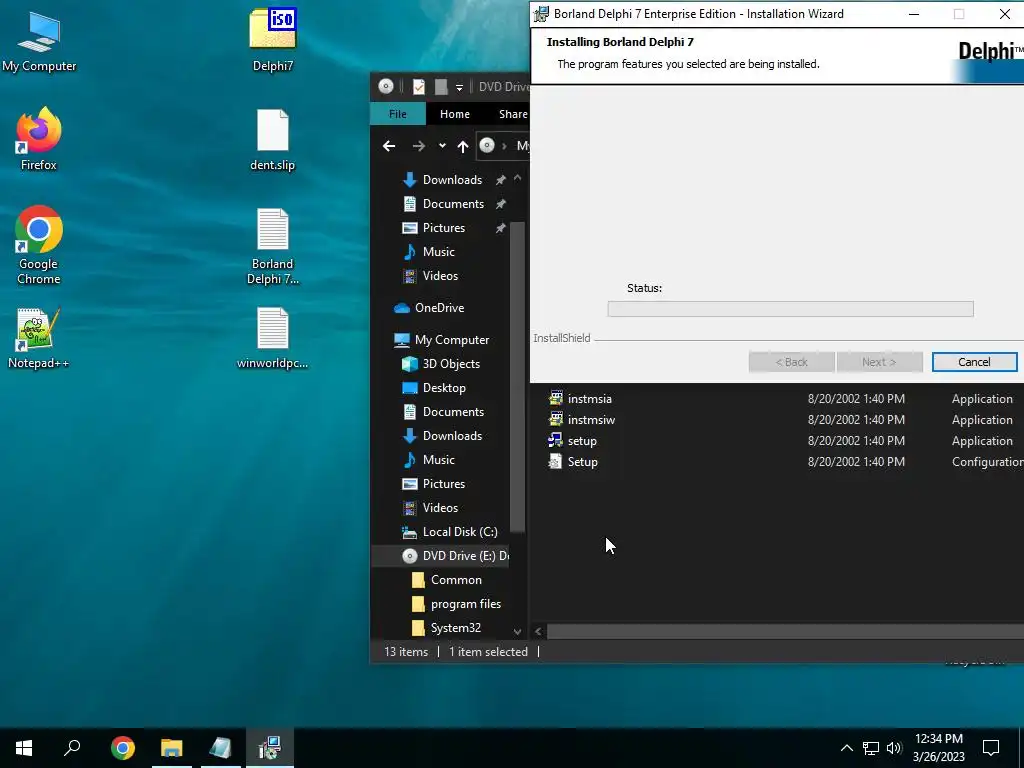Select the dent.slip file on desktop

pyautogui.click(x=272, y=140)
